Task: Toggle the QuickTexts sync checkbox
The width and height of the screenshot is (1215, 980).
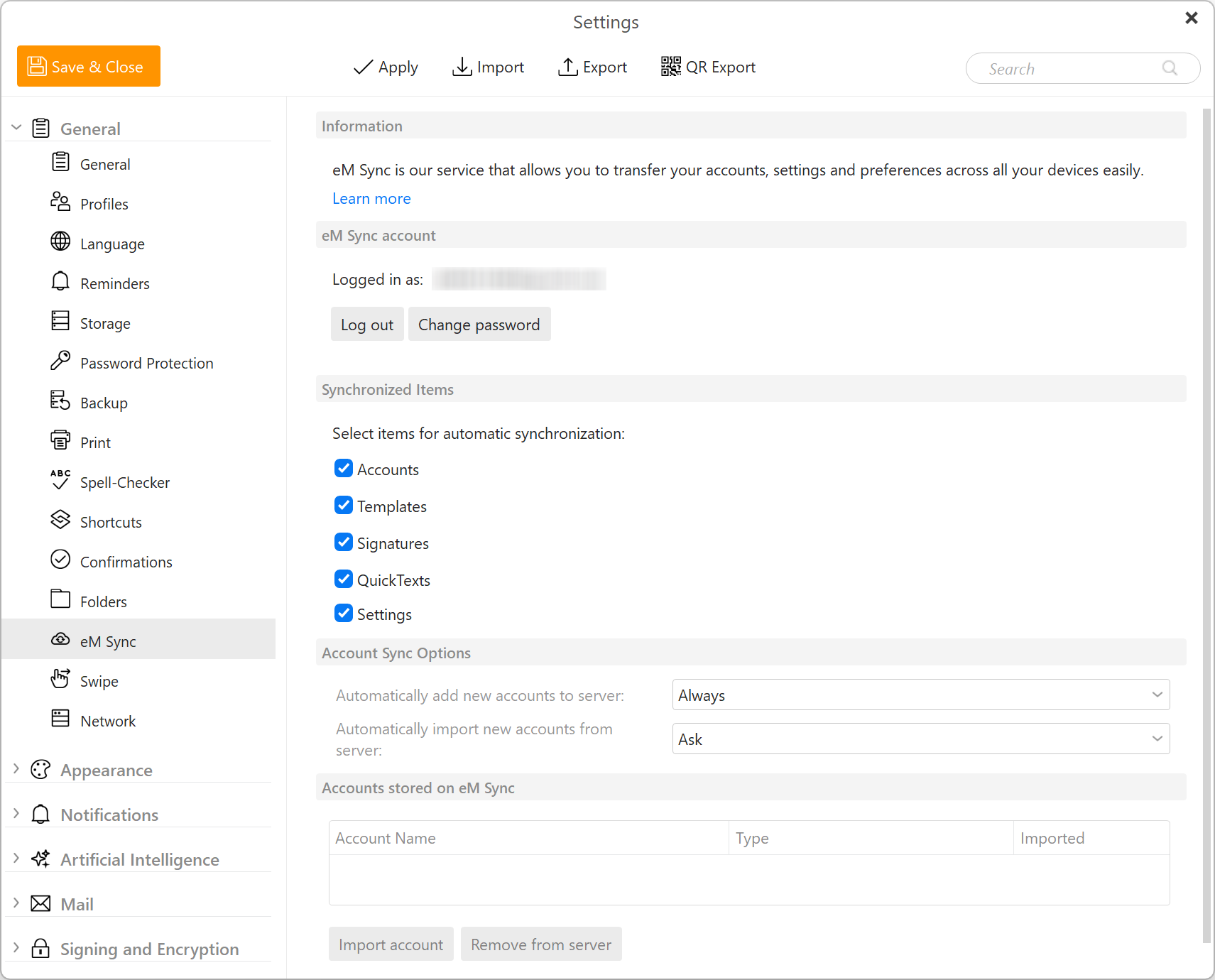Action: coord(344,579)
